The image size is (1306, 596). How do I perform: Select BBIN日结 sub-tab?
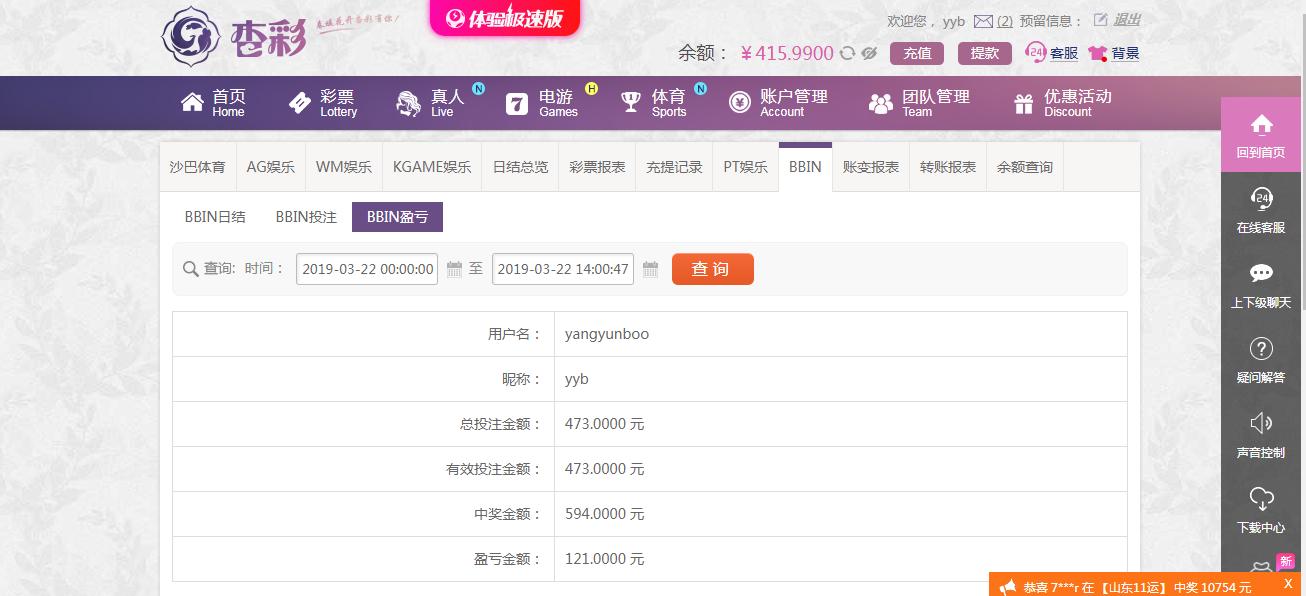(x=215, y=217)
